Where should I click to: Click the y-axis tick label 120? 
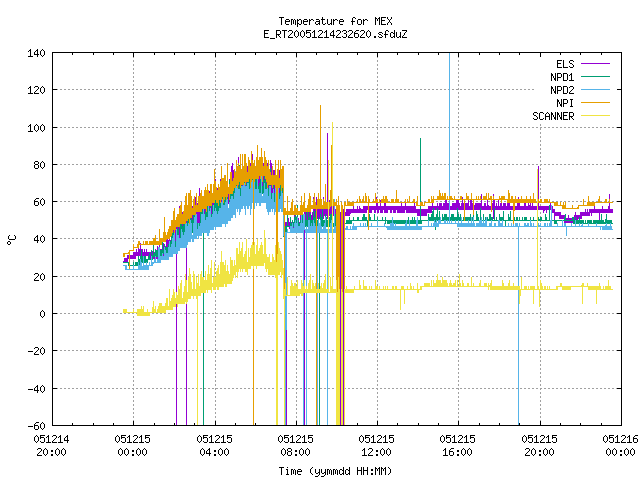coord(36,90)
